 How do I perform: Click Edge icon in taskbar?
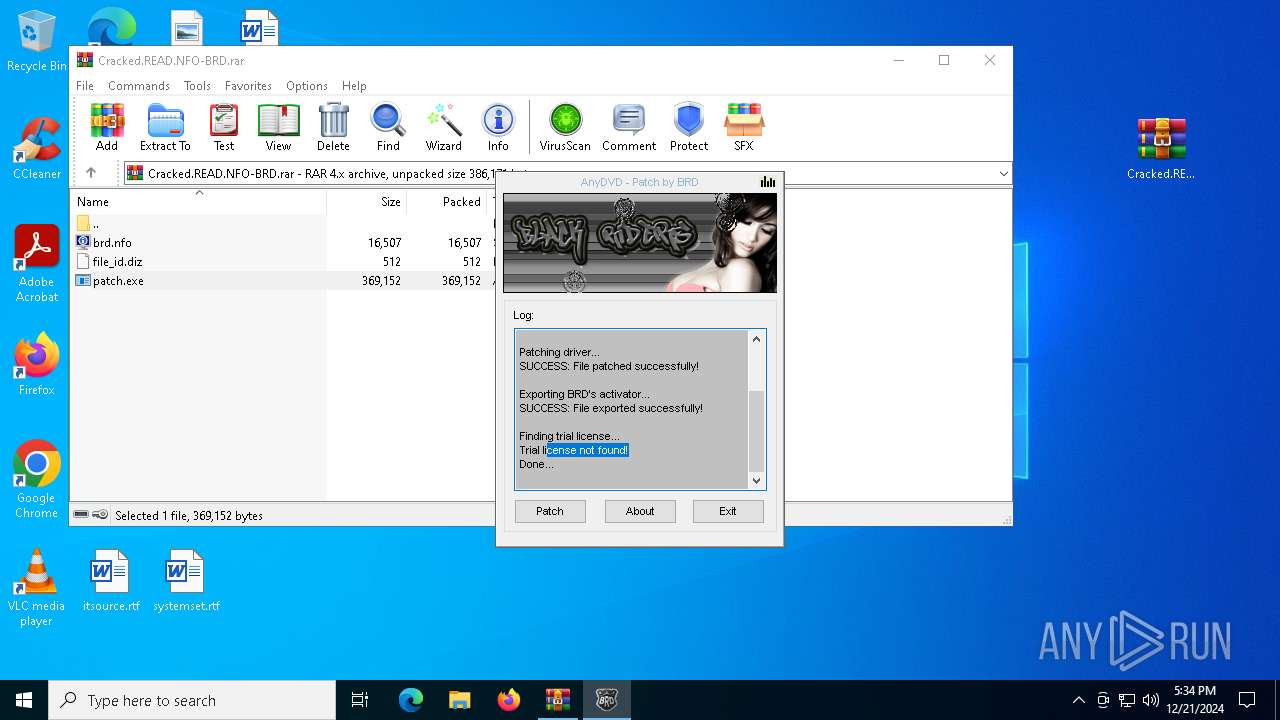coord(411,700)
